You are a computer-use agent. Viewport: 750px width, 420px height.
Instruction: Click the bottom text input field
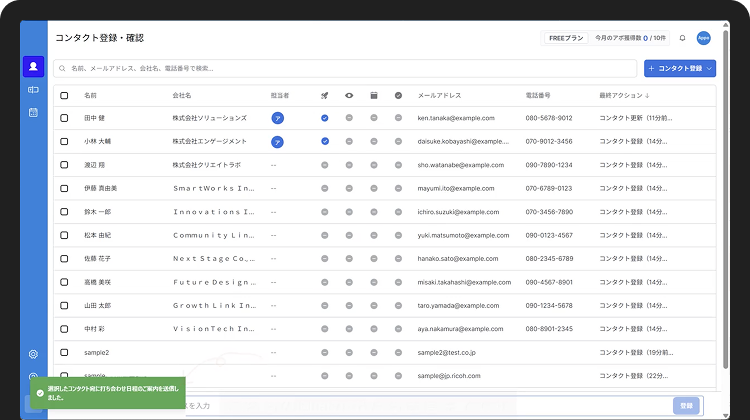tap(428, 406)
